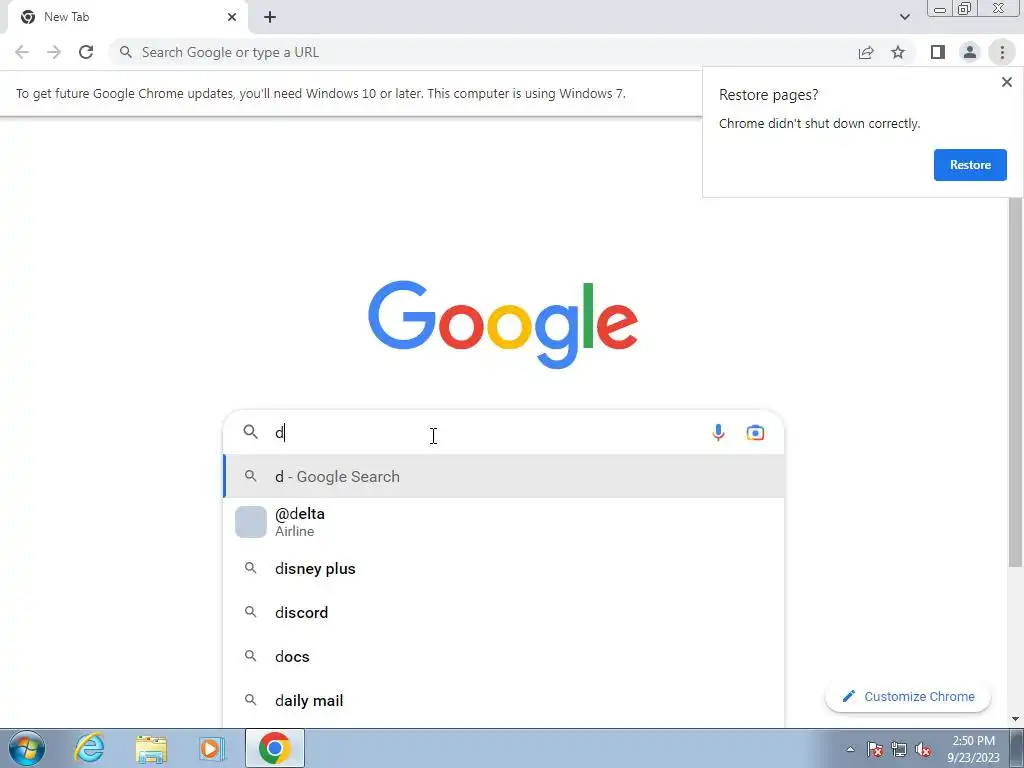Search by image with the camera icon
This screenshot has height=768, width=1024.
[755, 432]
